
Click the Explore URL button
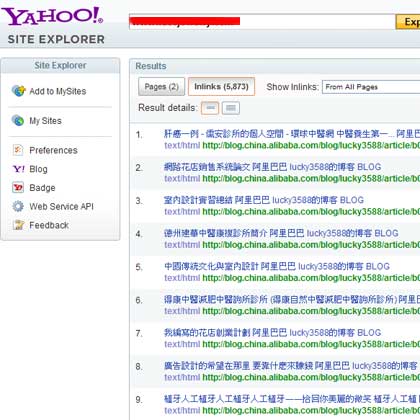(x=408, y=22)
